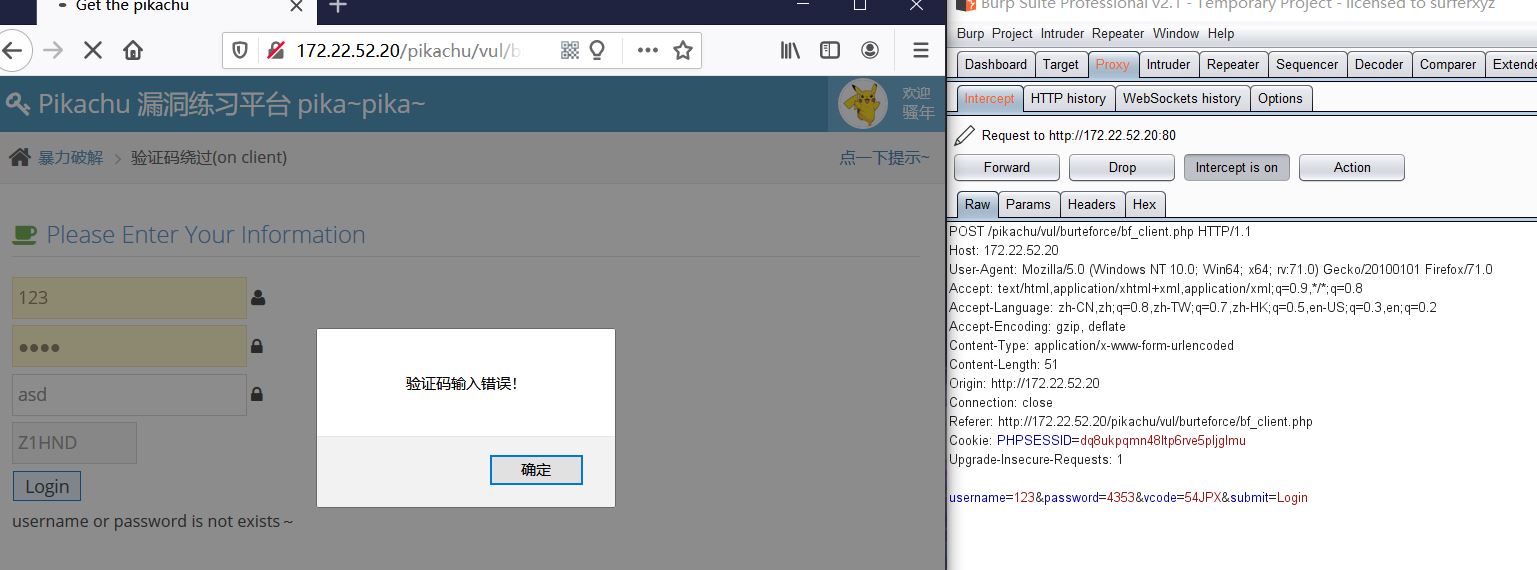
Task: Open Project menu in Burp Suite
Action: 1012,33
